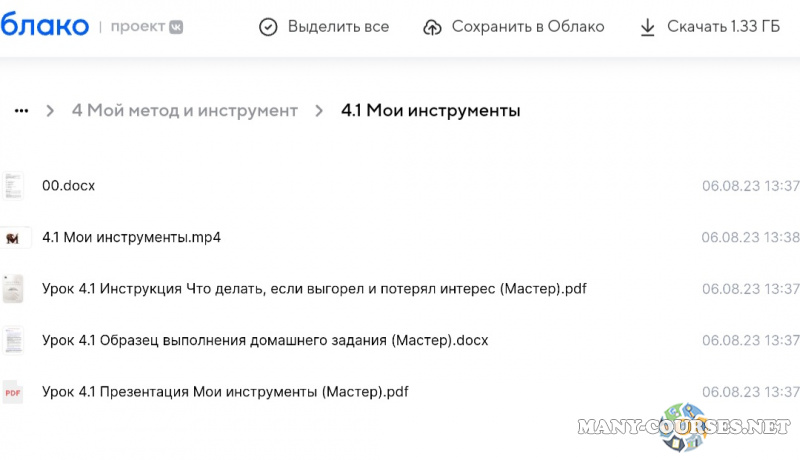This screenshot has width=800, height=460.
Task: Go to "4 Мой метод и инструмент" folder
Action: [184, 111]
